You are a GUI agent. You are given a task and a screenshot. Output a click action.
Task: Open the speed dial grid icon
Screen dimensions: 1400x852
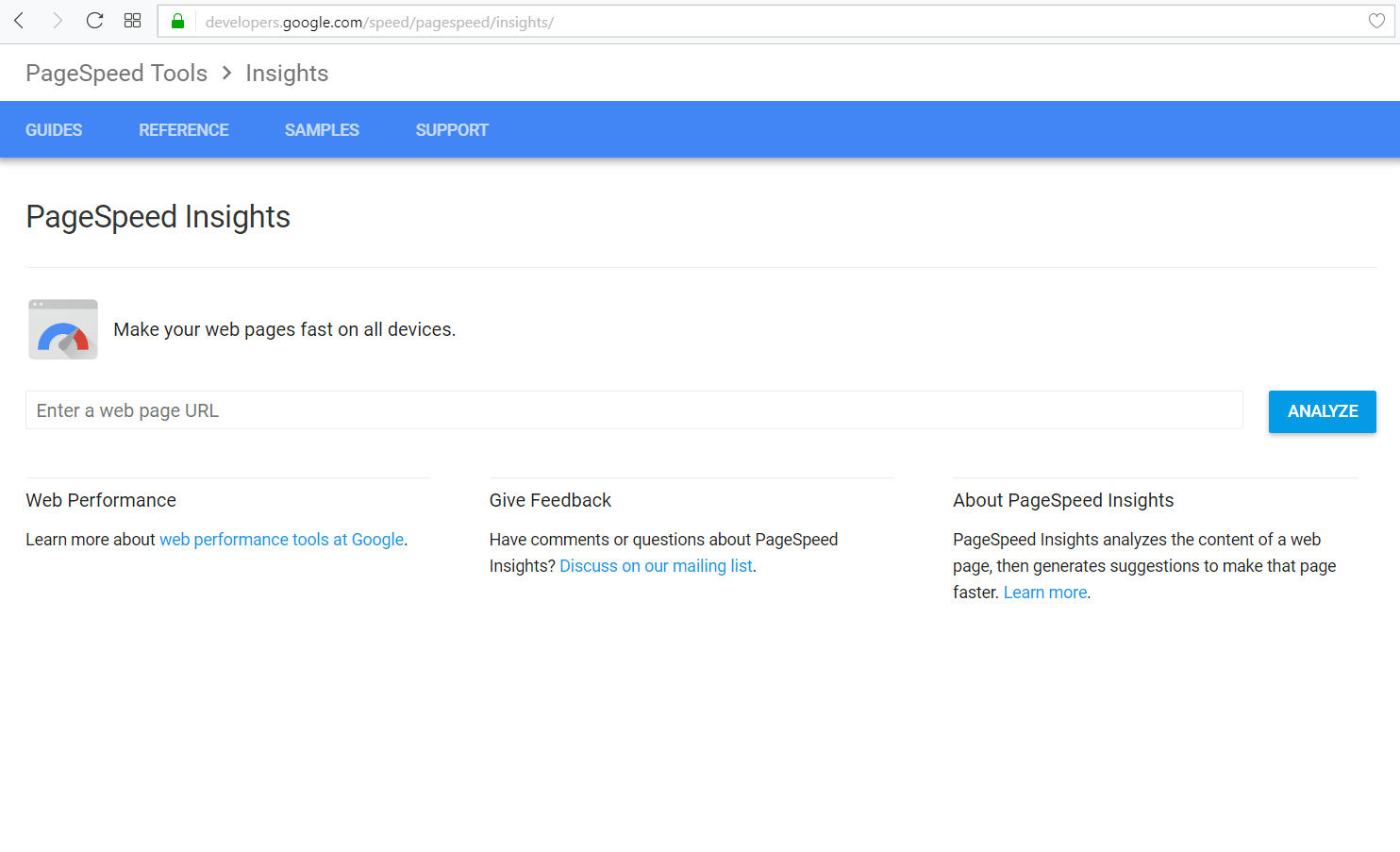pyautogui.click(x=133, y=21)
